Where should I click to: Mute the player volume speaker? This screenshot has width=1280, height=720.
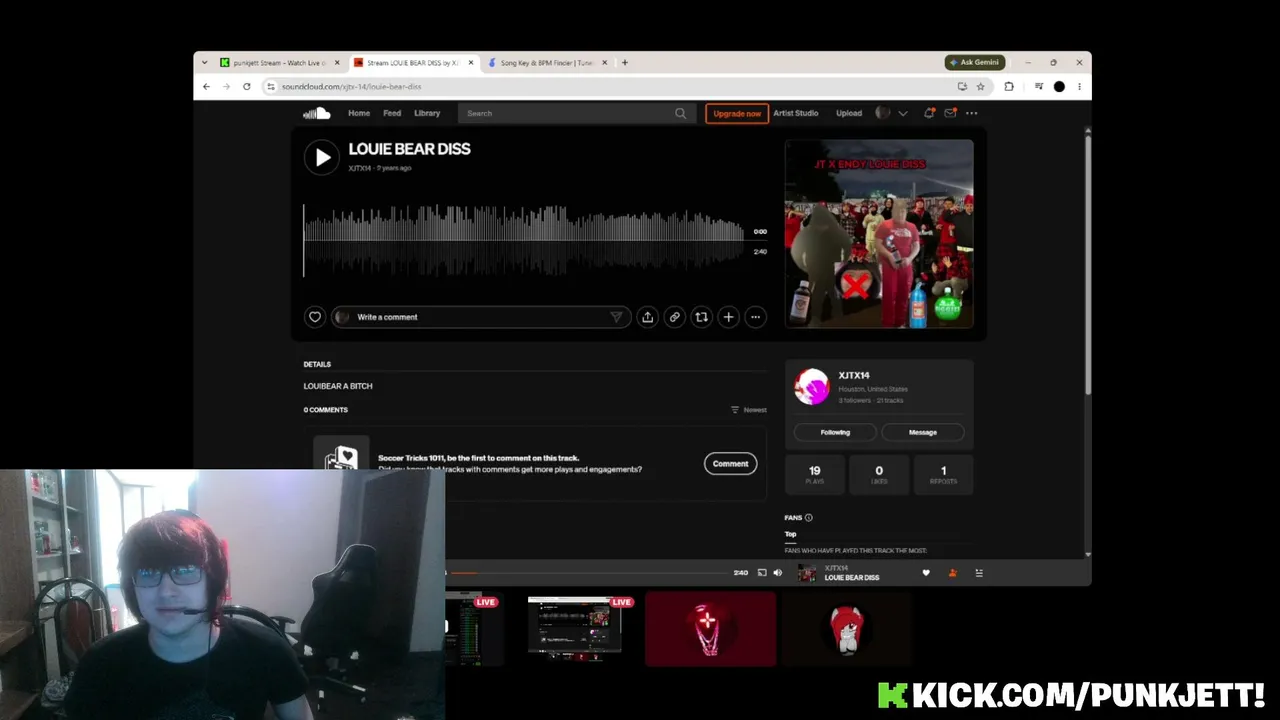click(778, 573)
